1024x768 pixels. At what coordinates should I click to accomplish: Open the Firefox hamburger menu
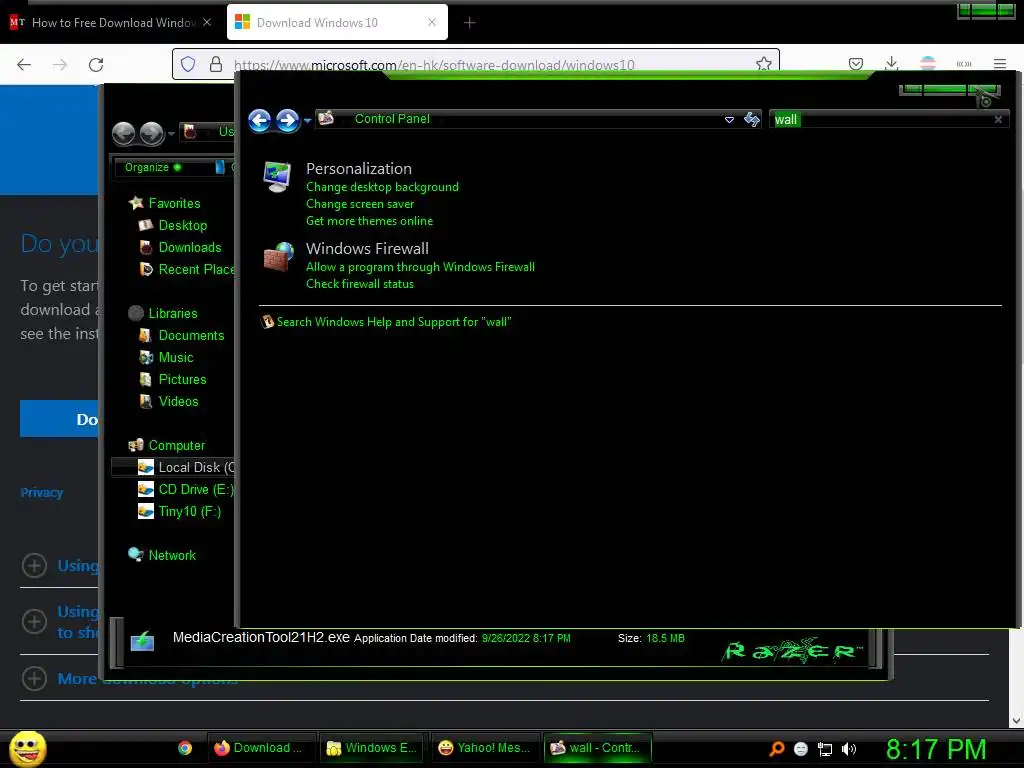pos(1000,63)
